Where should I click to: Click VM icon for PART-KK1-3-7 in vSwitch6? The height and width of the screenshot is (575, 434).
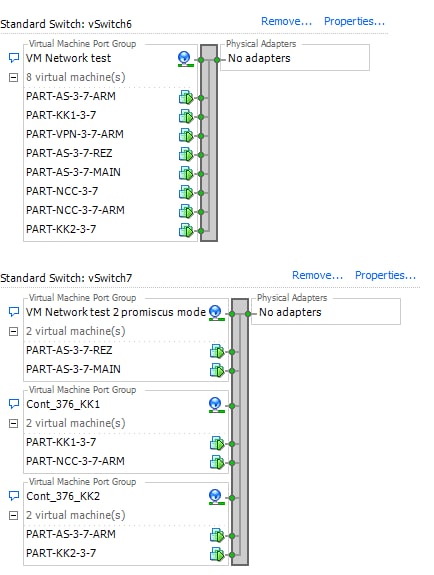point(186,117)
